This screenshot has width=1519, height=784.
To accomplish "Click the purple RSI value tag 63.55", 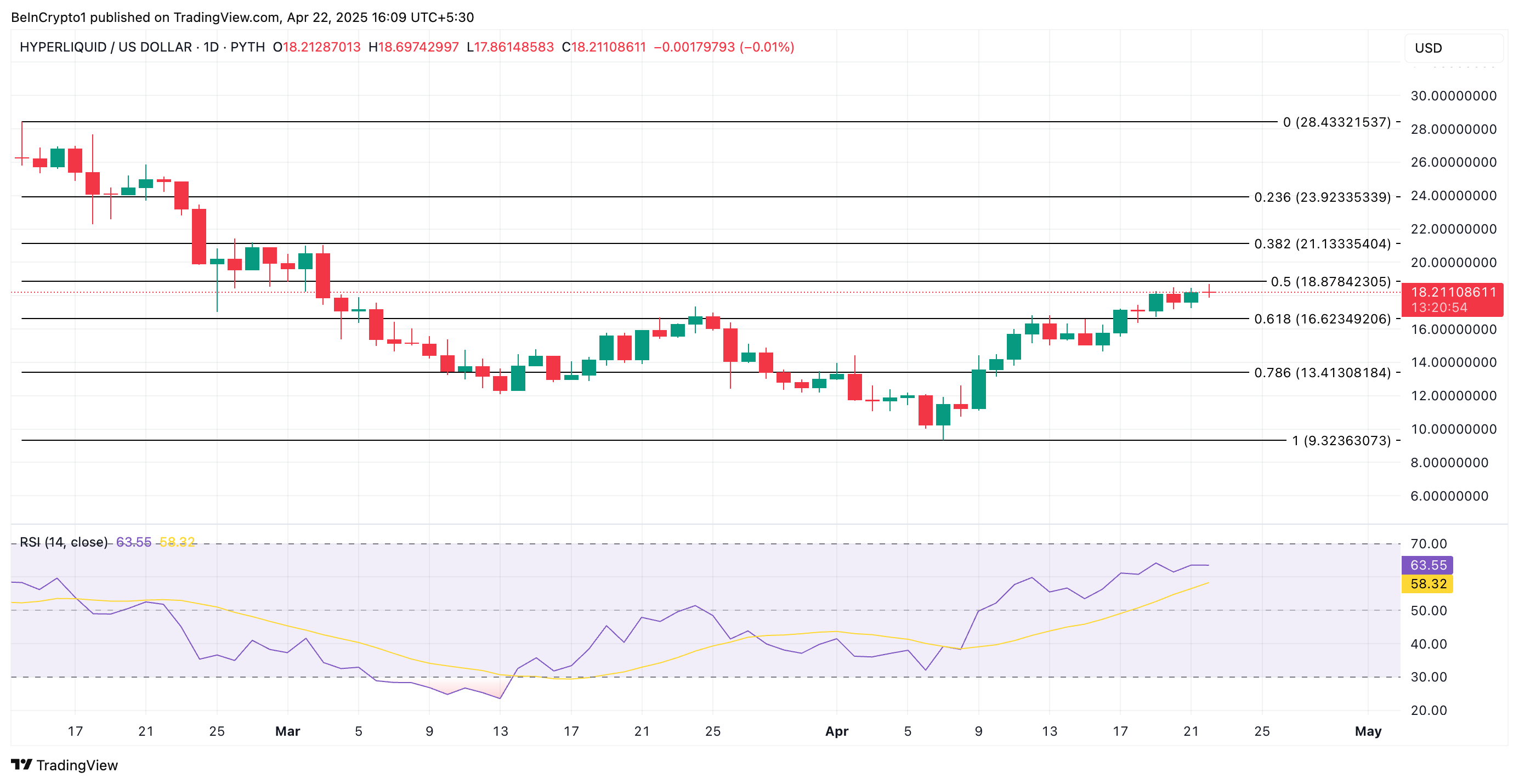I will coord(1427,565).
